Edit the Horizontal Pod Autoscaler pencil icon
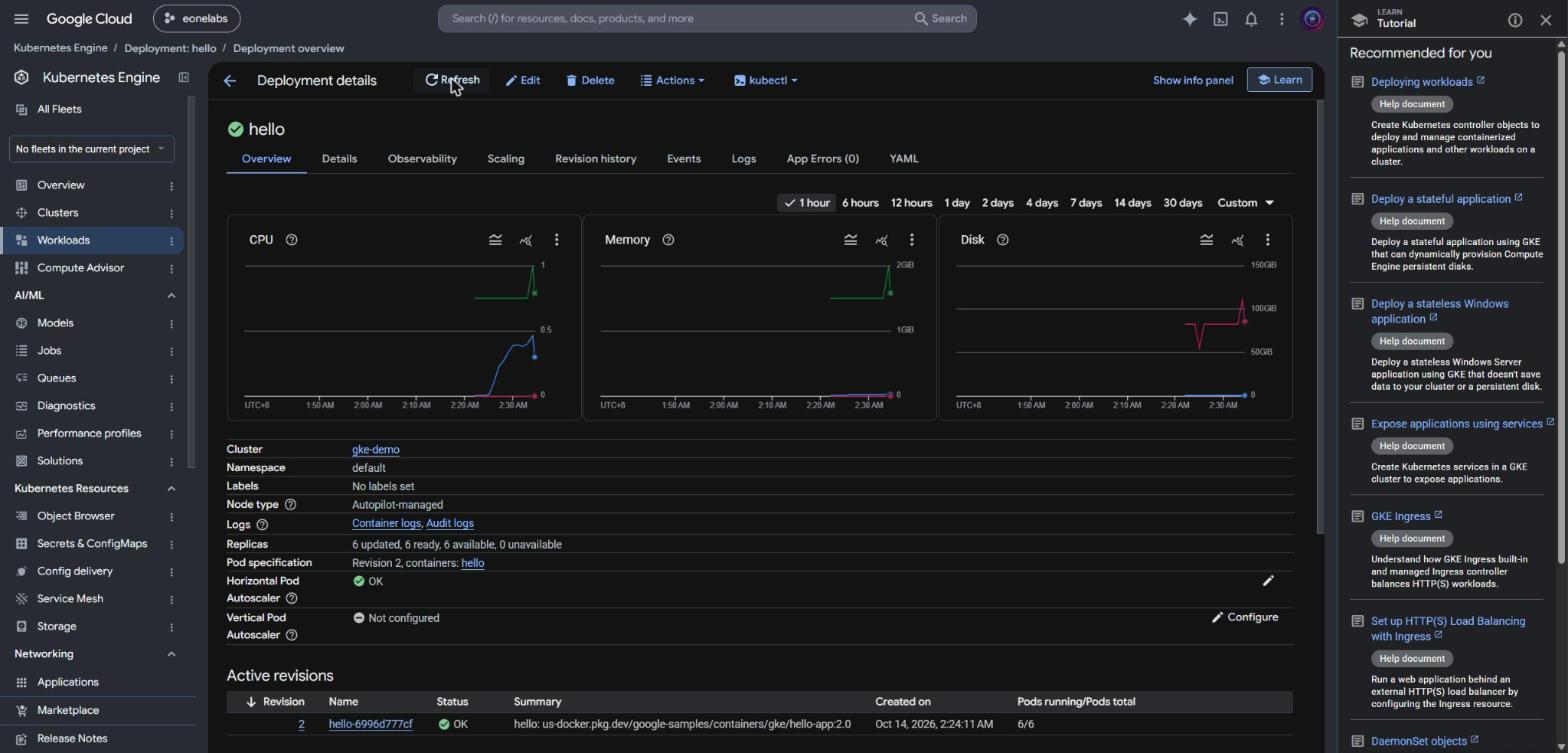 tap(1268, 581)
